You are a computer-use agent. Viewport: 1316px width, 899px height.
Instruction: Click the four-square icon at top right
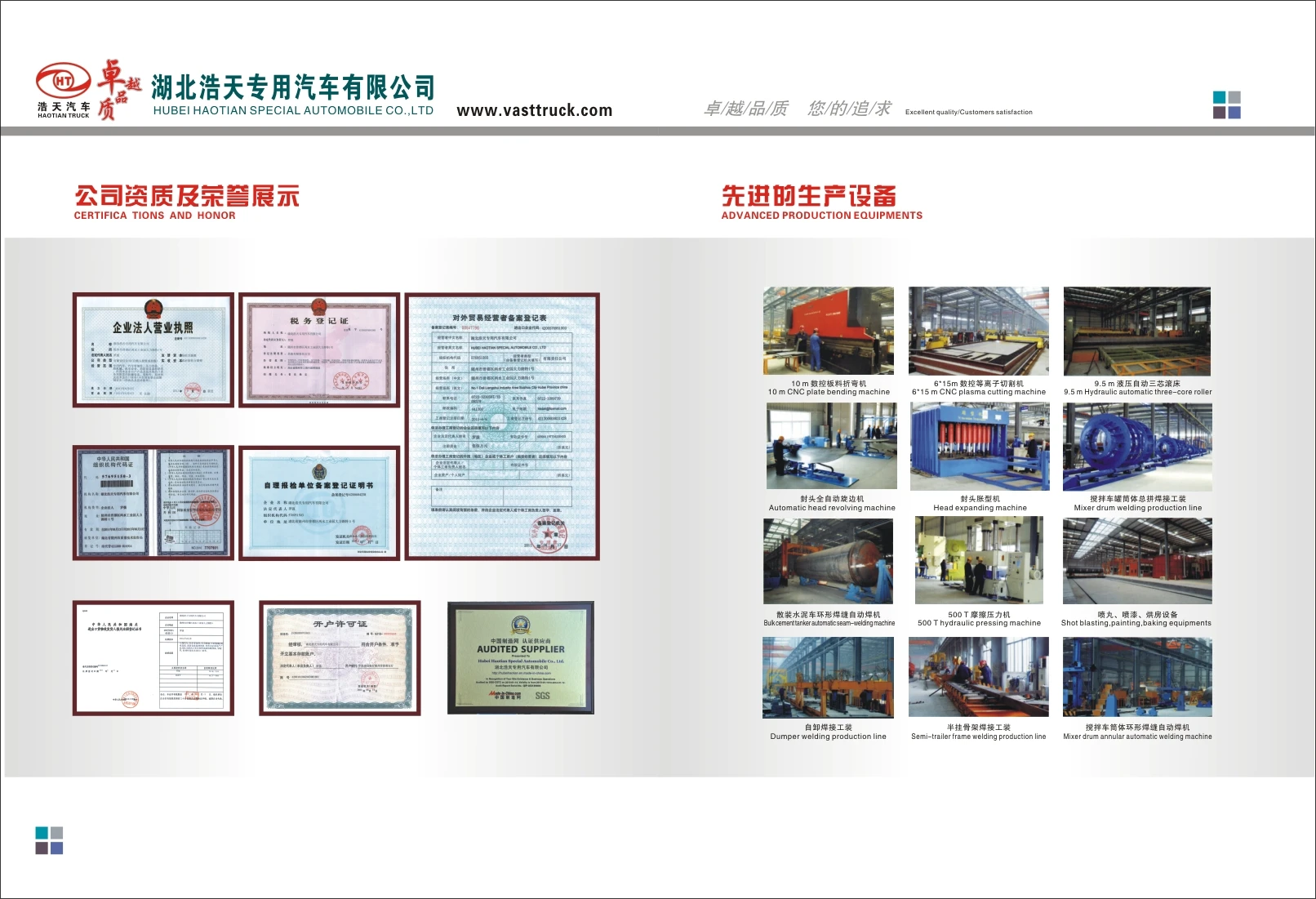pos(1226,105)
